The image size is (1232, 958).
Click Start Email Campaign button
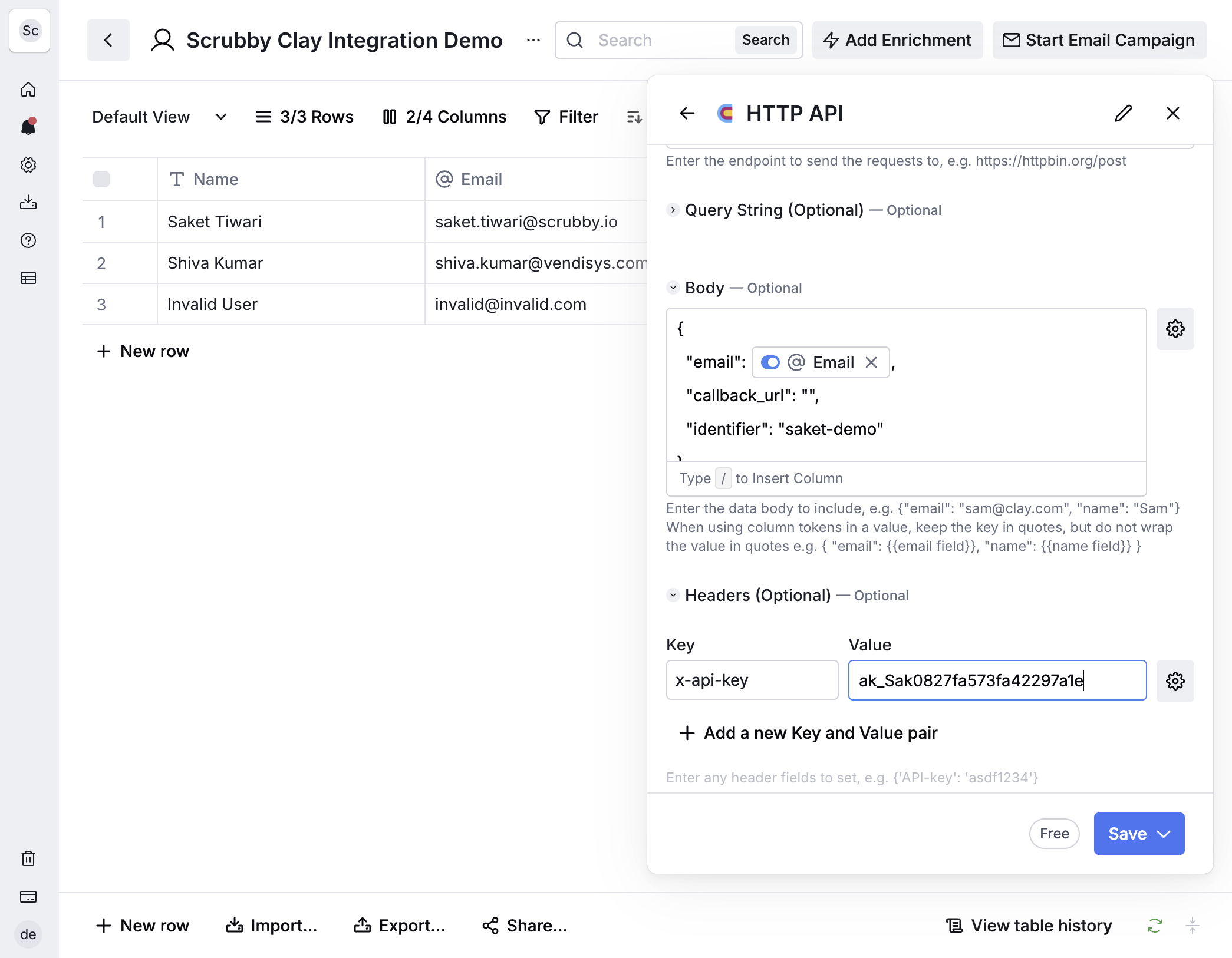(x=1099, y=40)
